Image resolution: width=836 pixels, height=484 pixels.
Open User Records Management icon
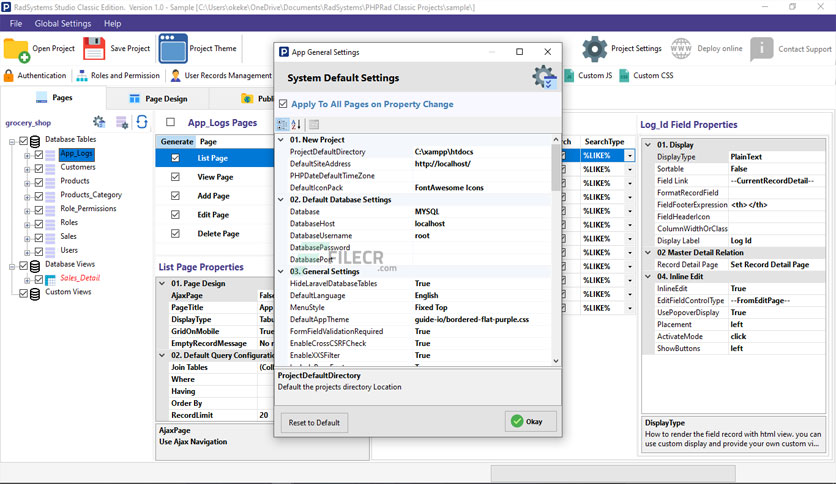(175, 76)
